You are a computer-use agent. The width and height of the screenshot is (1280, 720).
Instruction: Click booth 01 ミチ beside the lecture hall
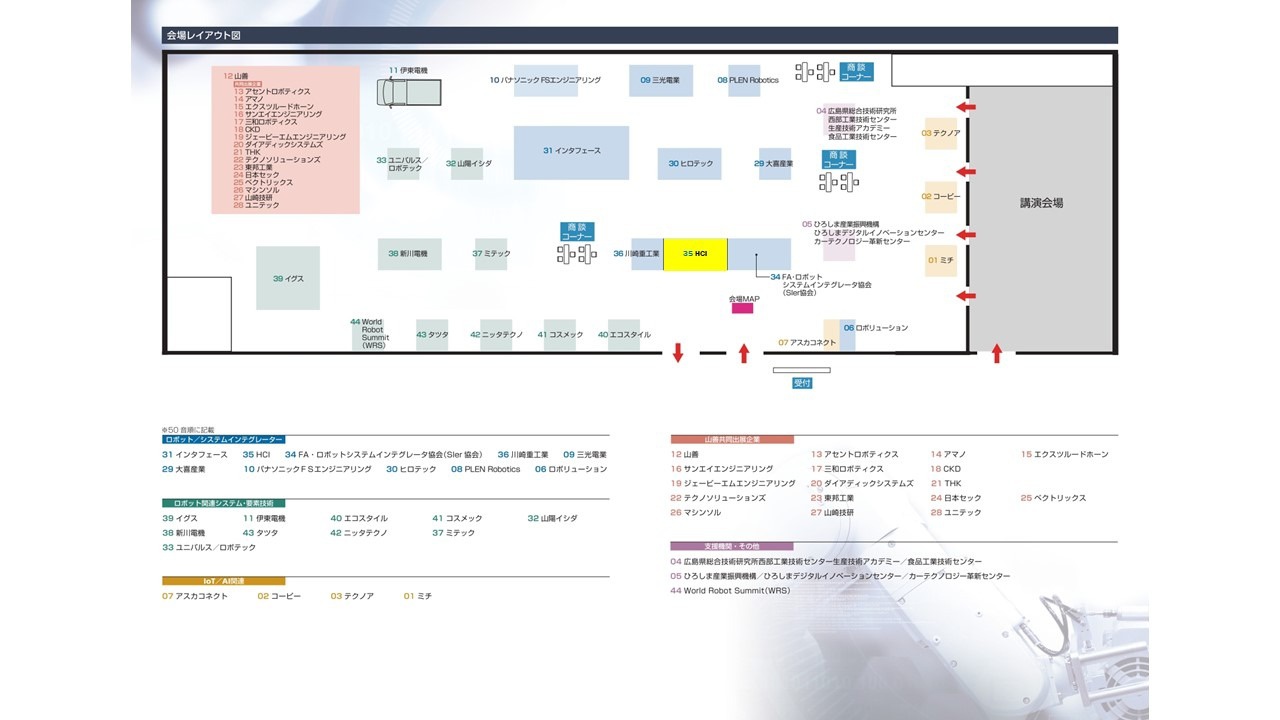[x=941, y=260]
